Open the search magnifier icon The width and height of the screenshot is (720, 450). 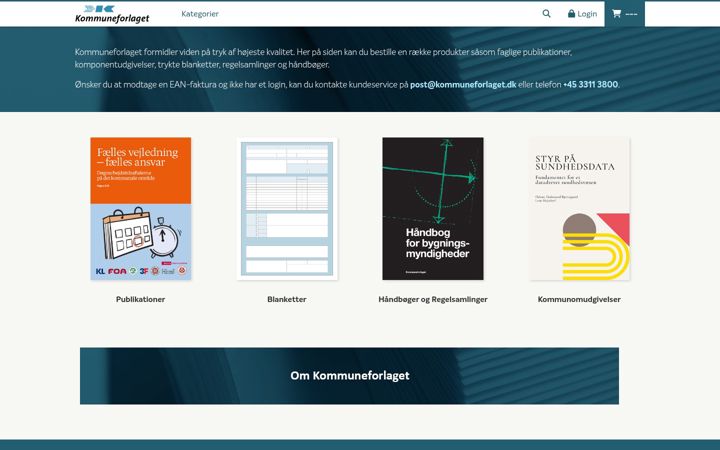click(x=546, y=14)
